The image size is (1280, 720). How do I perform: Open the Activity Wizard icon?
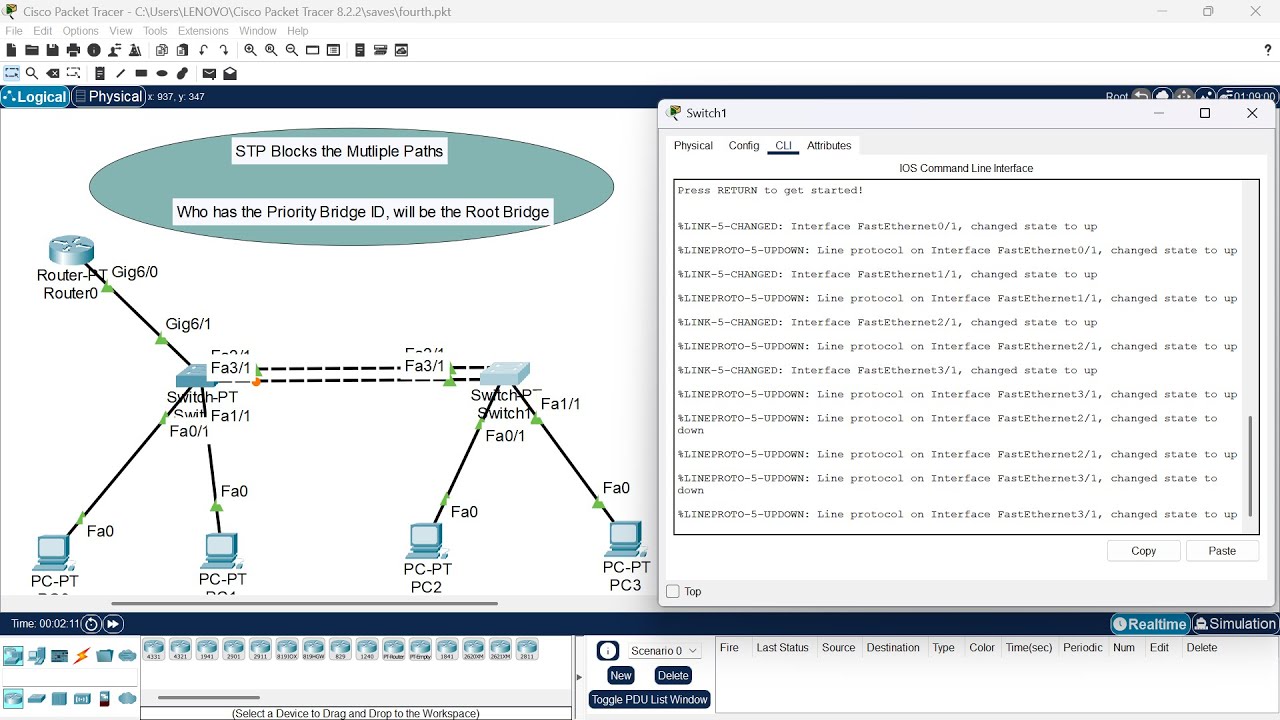point(135,50)
